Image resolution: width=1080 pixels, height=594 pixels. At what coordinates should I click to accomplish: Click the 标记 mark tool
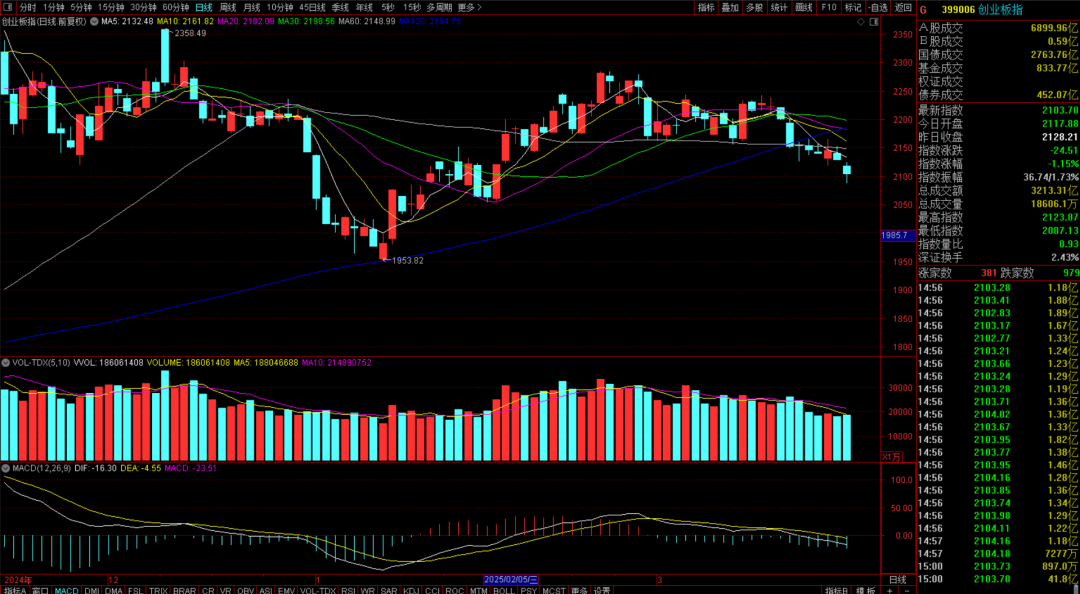[853, 7]
